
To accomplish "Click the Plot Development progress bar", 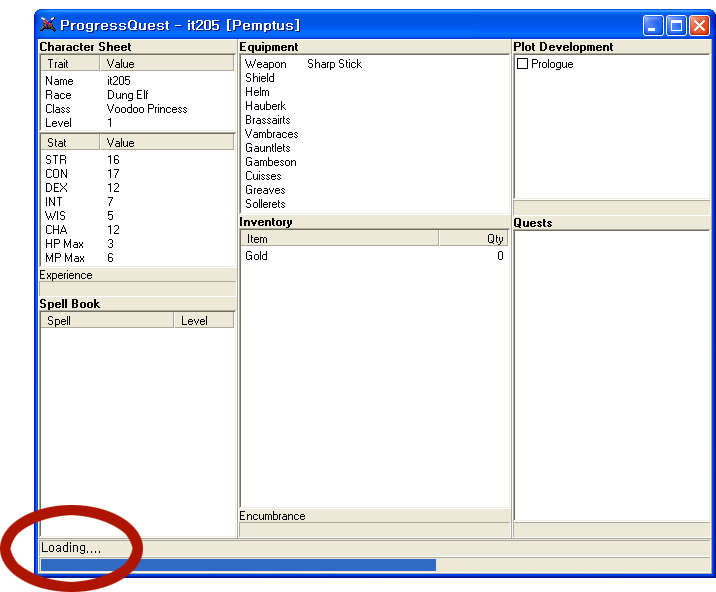I will click(x=611, y=207).
